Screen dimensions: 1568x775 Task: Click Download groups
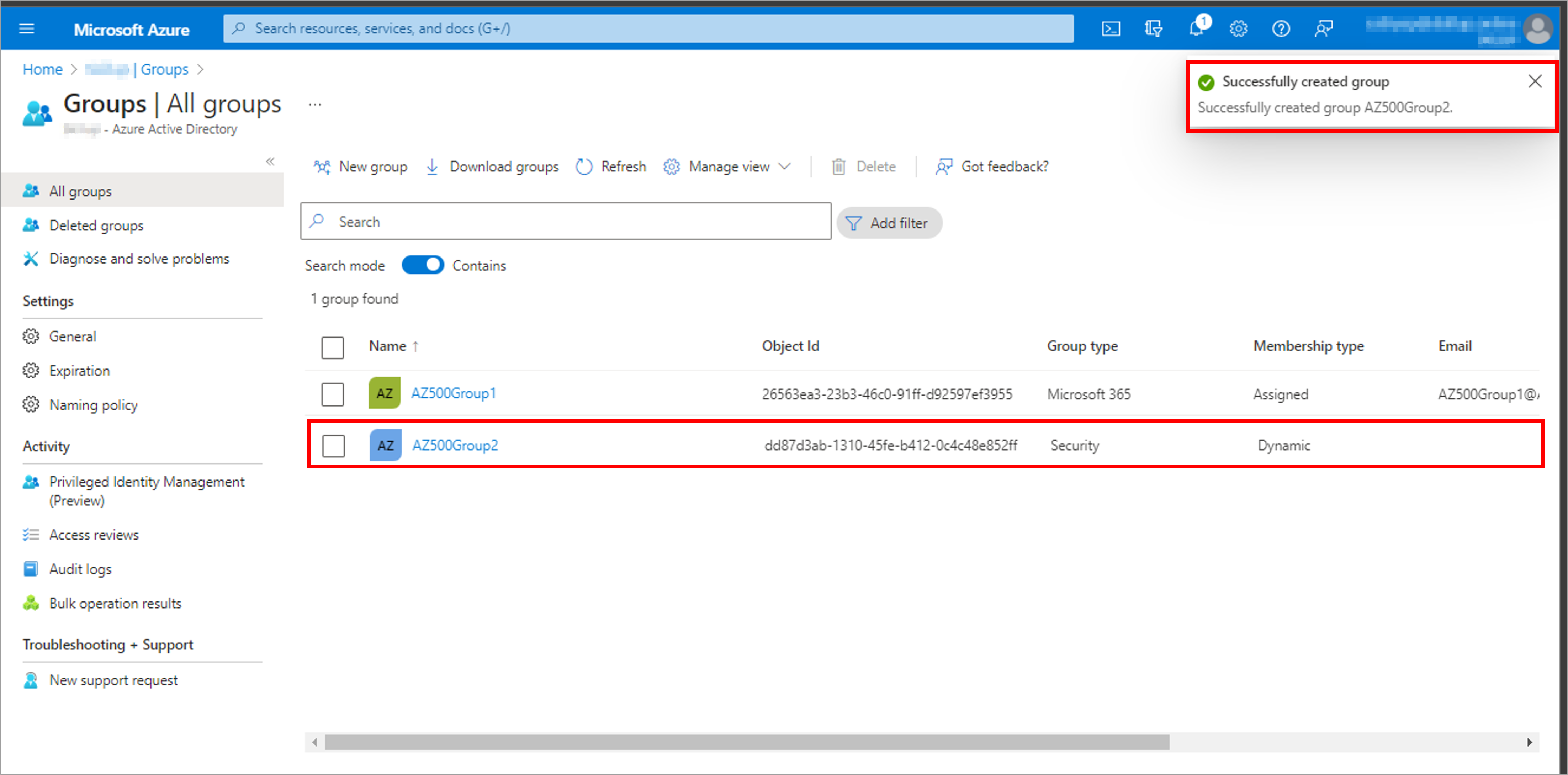pyautogui.click(x=492, y=167)
